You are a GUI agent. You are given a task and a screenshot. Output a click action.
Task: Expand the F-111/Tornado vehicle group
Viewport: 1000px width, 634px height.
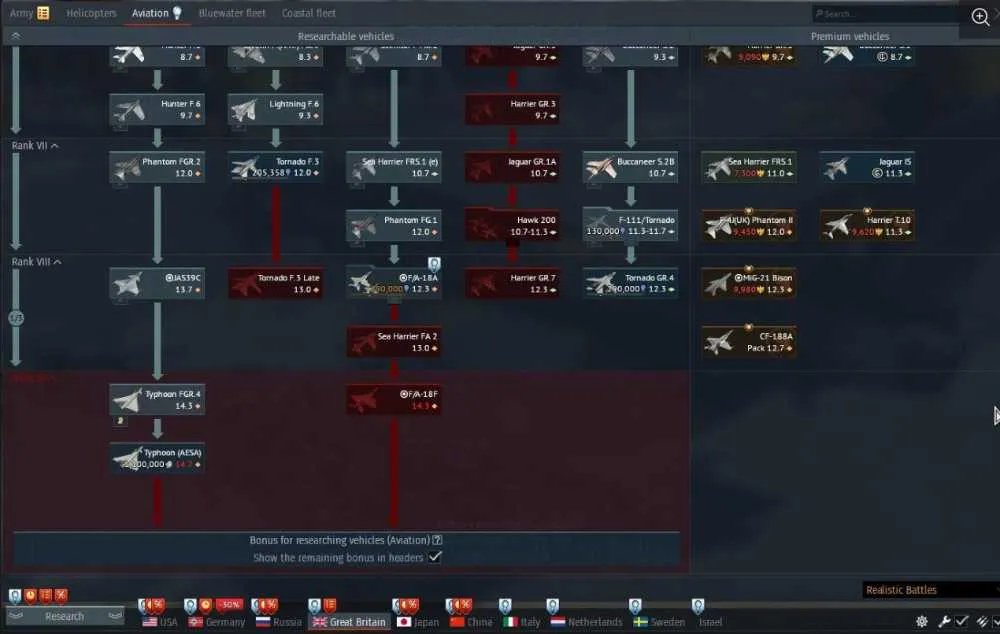630,226
